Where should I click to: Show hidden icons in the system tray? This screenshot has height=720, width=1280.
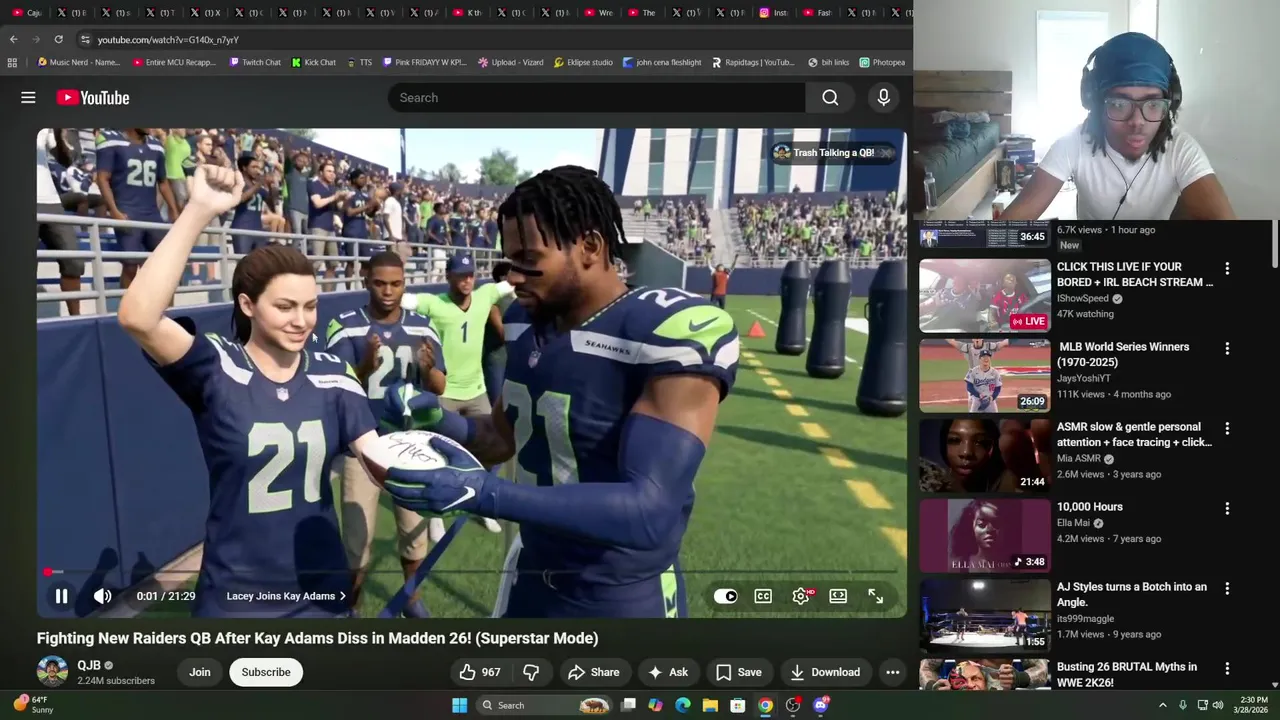1162,705
